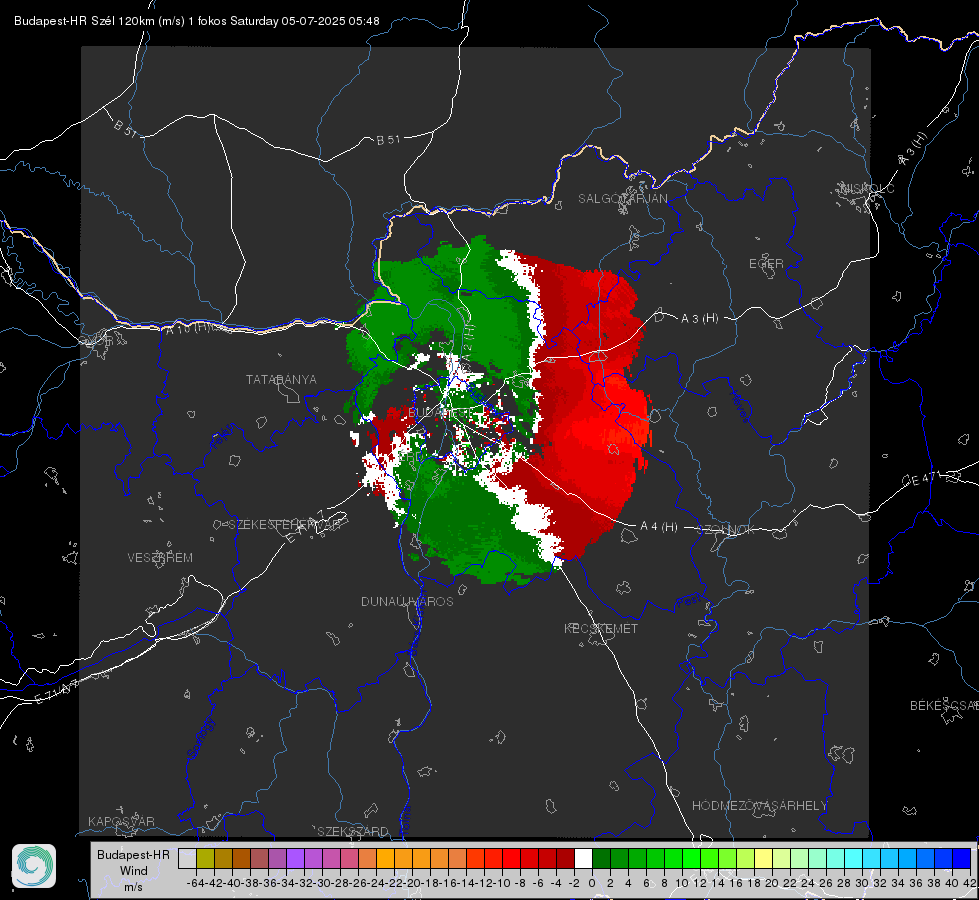This screenshot has height=900, width=979.
Task: Select the white near-zero wind swatch
Action: 583,858
